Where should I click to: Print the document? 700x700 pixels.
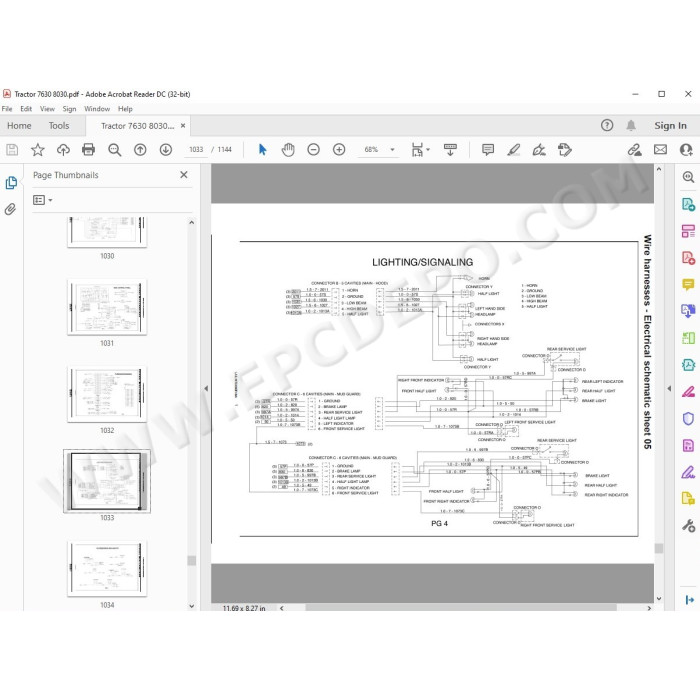point(88,150)
